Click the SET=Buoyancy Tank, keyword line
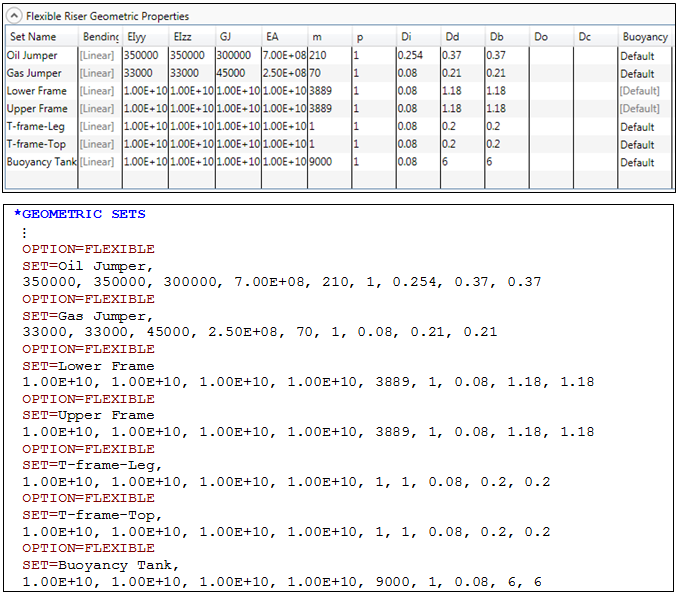 (x=100, y=566)
